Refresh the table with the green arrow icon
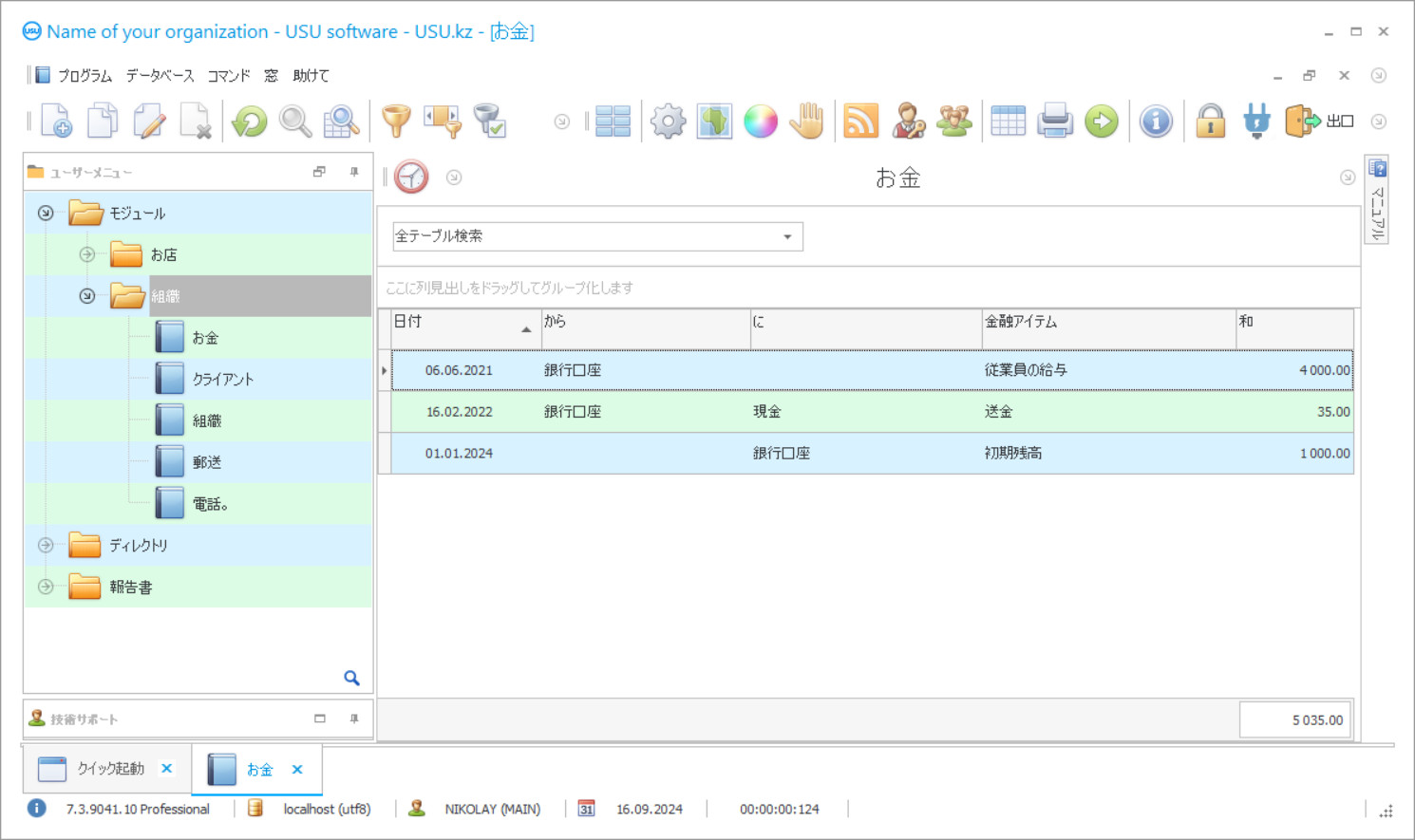 click(249, 121)
